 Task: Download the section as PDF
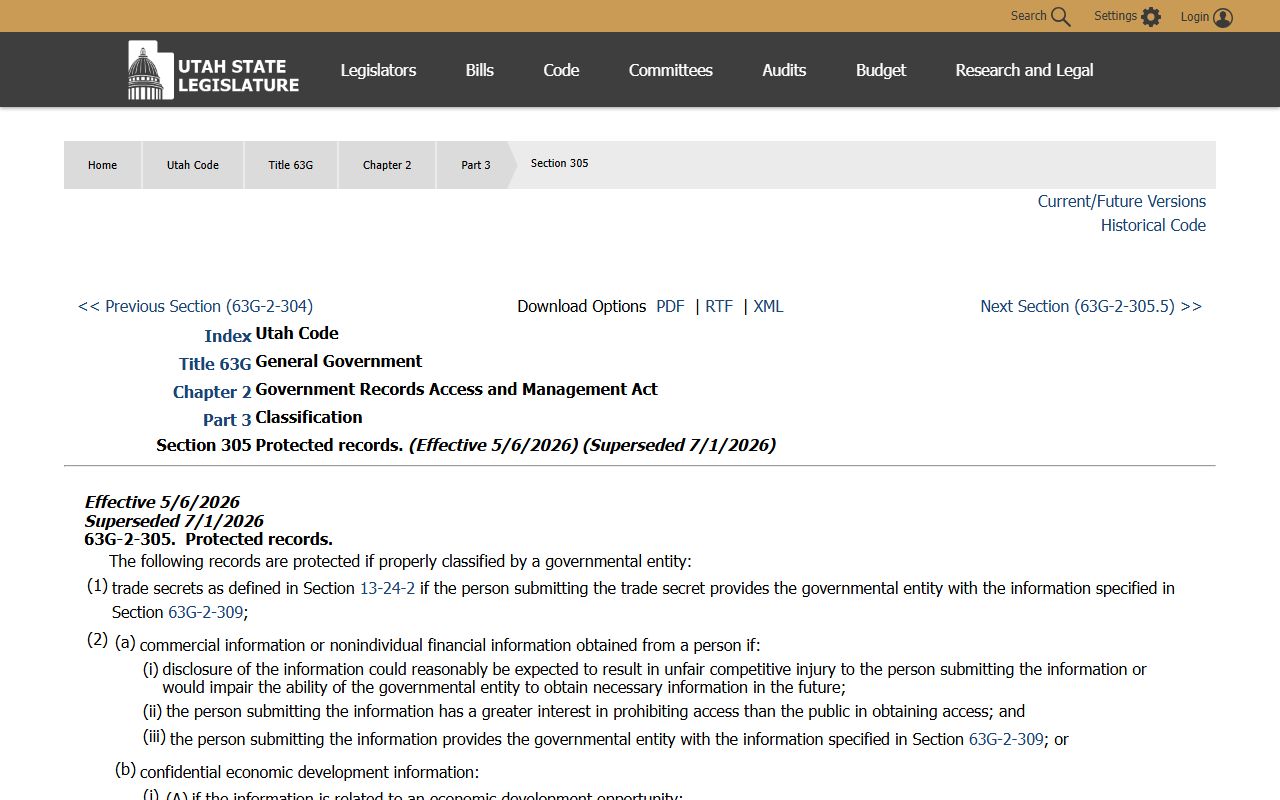(x=670, y=306)
